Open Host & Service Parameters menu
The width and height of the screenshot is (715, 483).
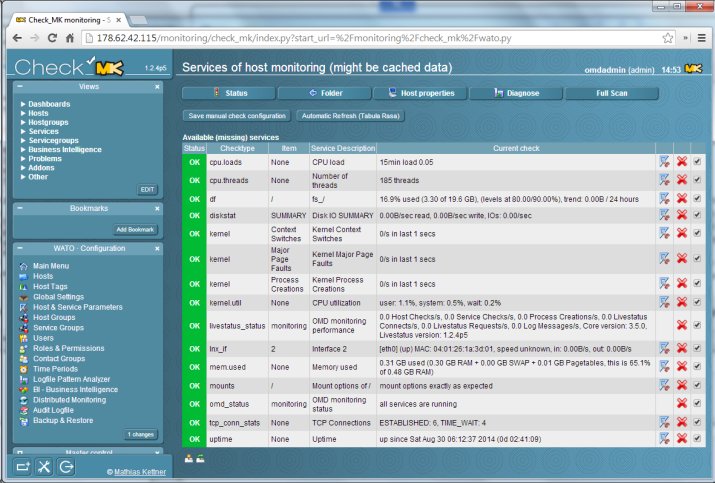(78, 307)
